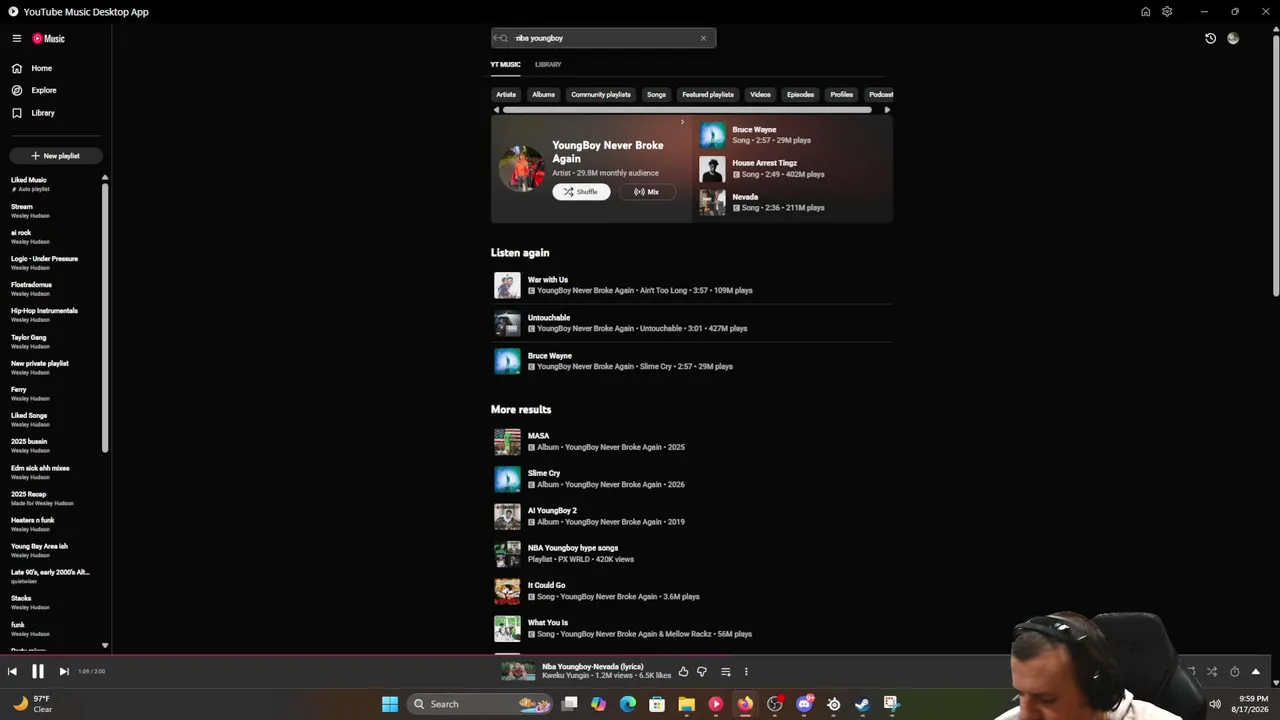This screenshot has width=1280, height=720.
Task: Switch to the LIBRARY tab
Action: 548,65
